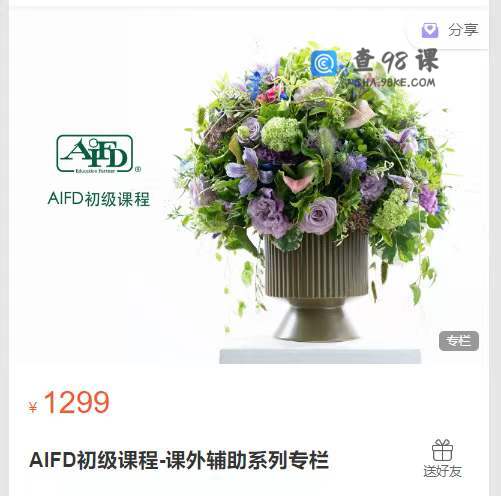Tap the 分享 share label

[463, 30]
